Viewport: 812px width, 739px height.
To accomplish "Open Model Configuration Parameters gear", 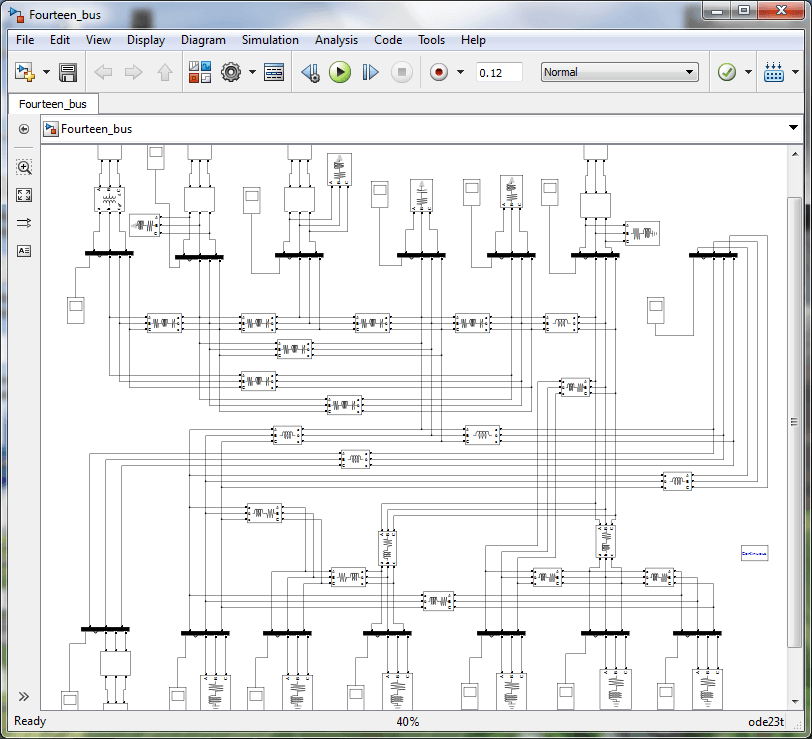I will pyautogui.click(x=231, y=72).
